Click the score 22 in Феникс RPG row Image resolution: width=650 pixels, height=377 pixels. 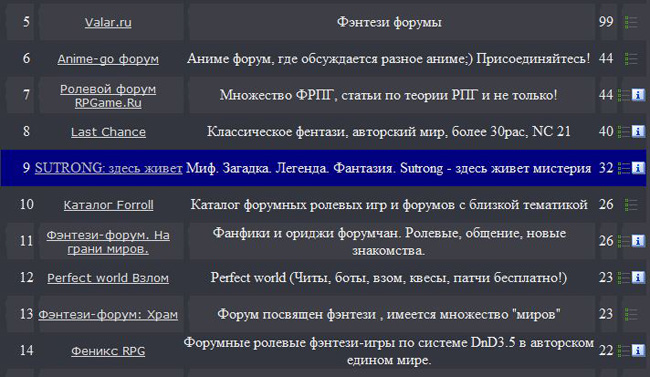[606, 350]
